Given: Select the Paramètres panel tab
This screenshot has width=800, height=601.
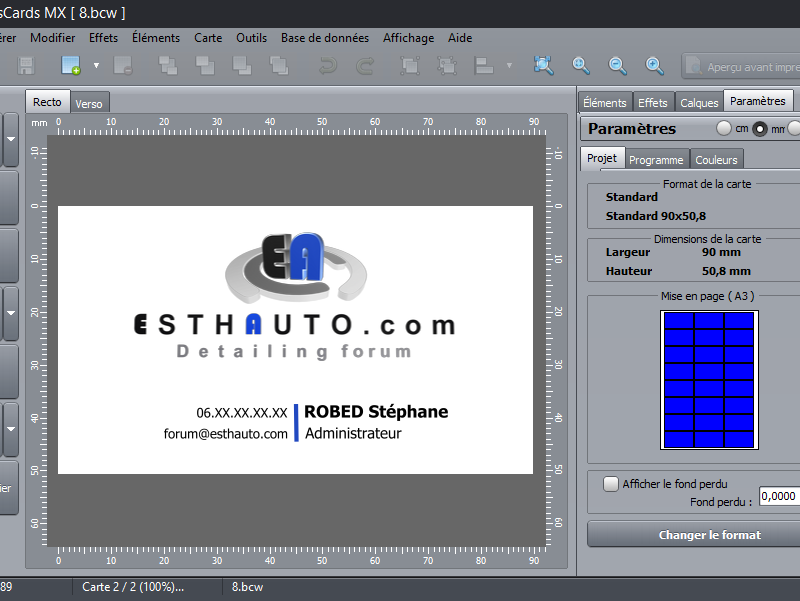Looking at the screenshot, I should coord(758,101).
